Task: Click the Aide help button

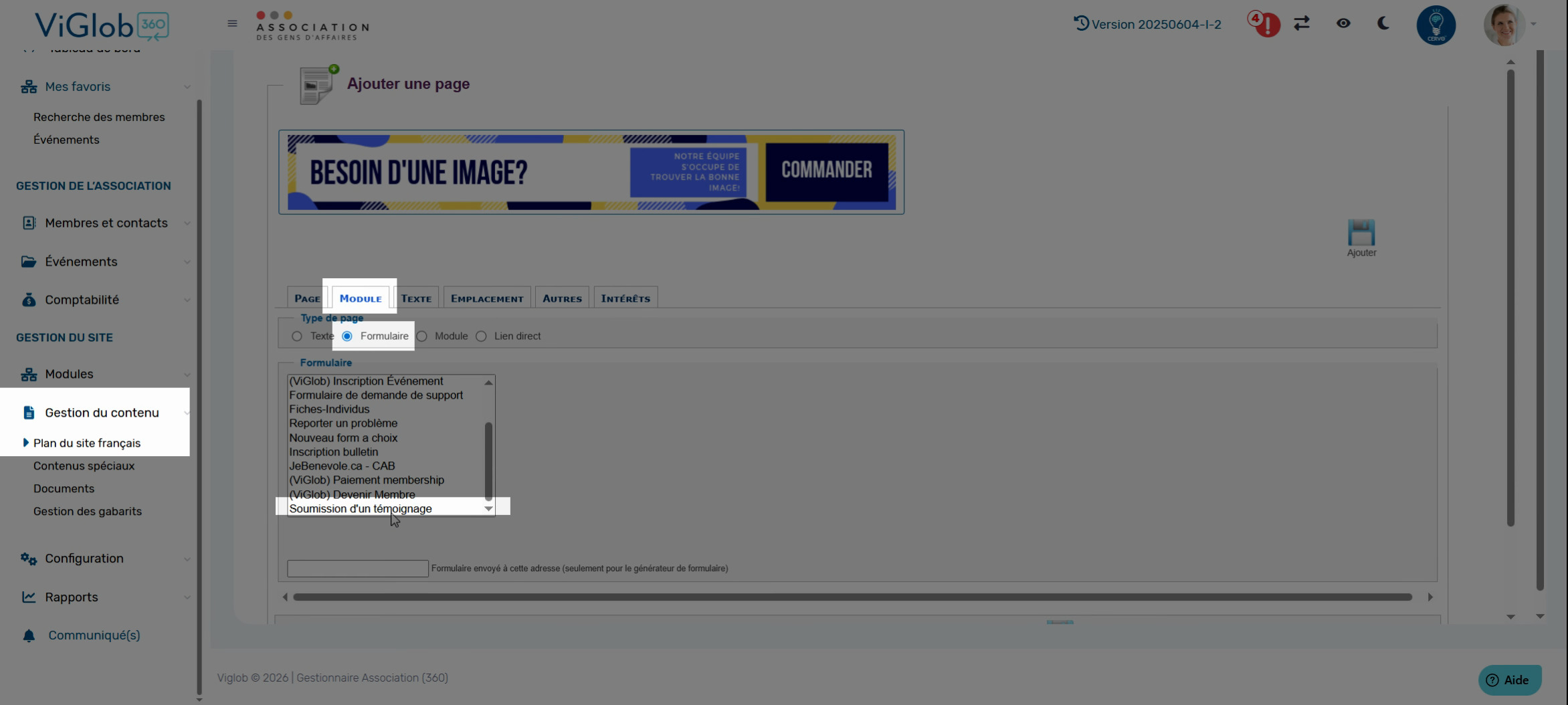Action: coord(1509,680)
